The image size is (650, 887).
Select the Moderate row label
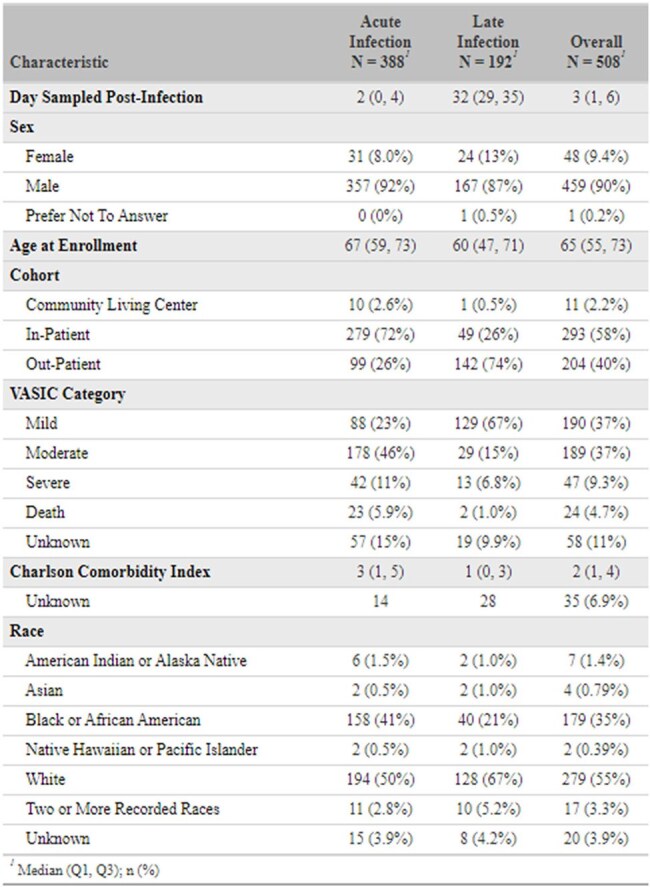tap(57, 453)
